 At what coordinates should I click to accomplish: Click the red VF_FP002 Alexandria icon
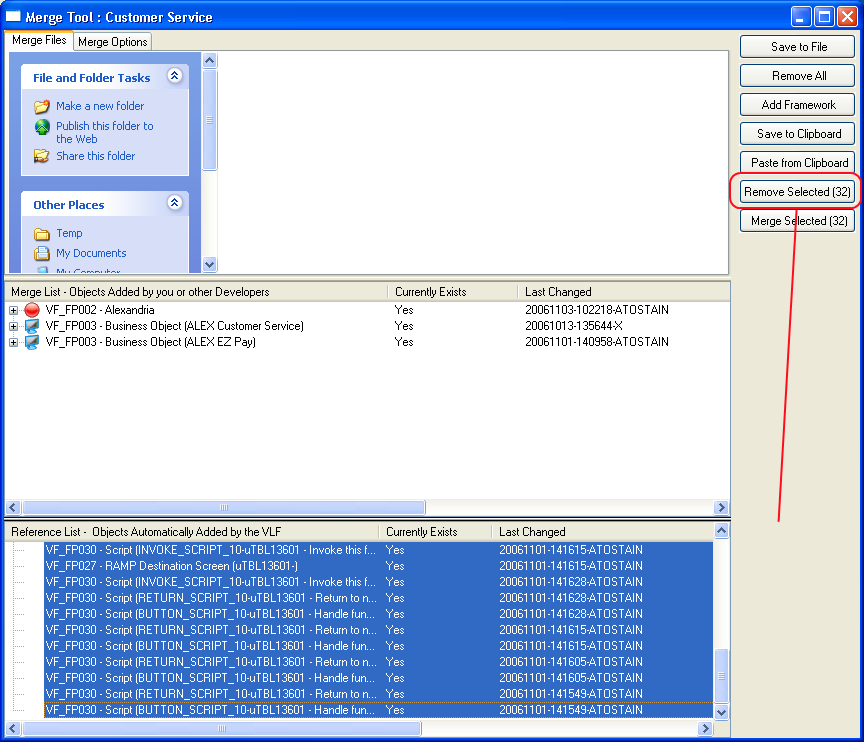point(32,310)
